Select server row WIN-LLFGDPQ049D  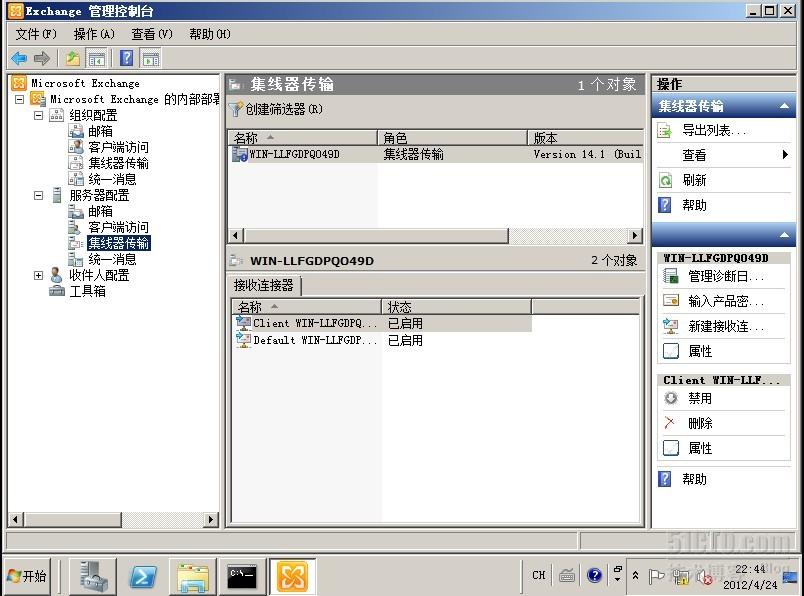[x=436, y=154]
